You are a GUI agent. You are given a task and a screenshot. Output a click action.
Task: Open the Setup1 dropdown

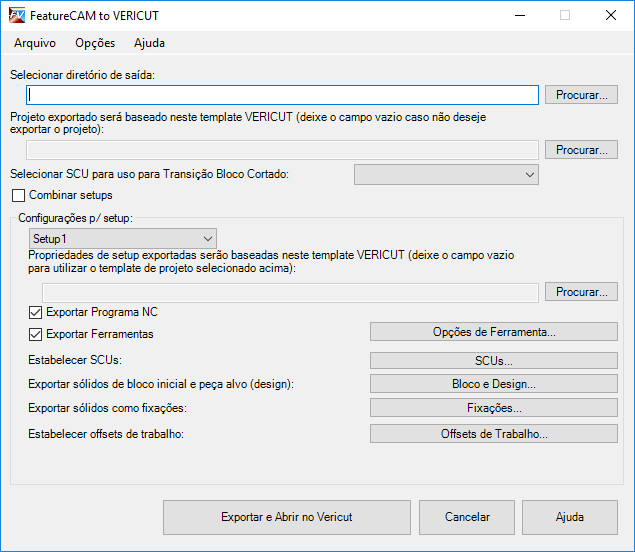pos(123,239)
